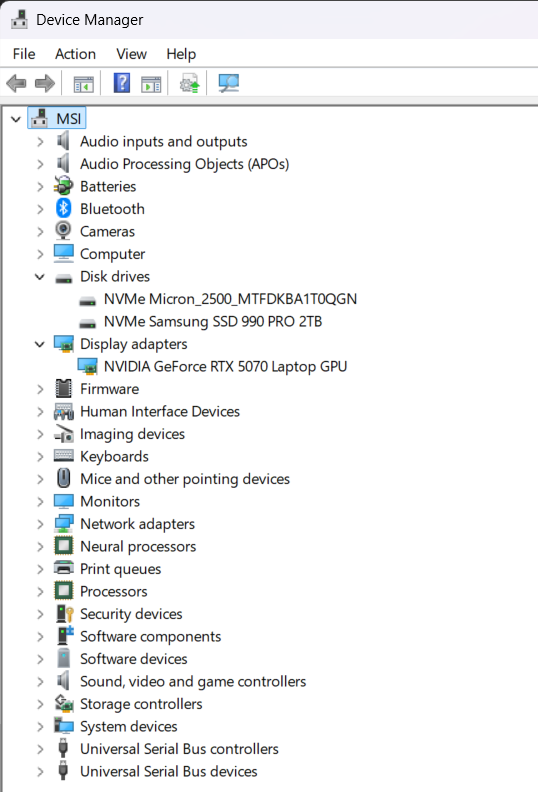Collapse the MSI root node
Viewport: 538px width, 792px height.
(x=16, y=119)
